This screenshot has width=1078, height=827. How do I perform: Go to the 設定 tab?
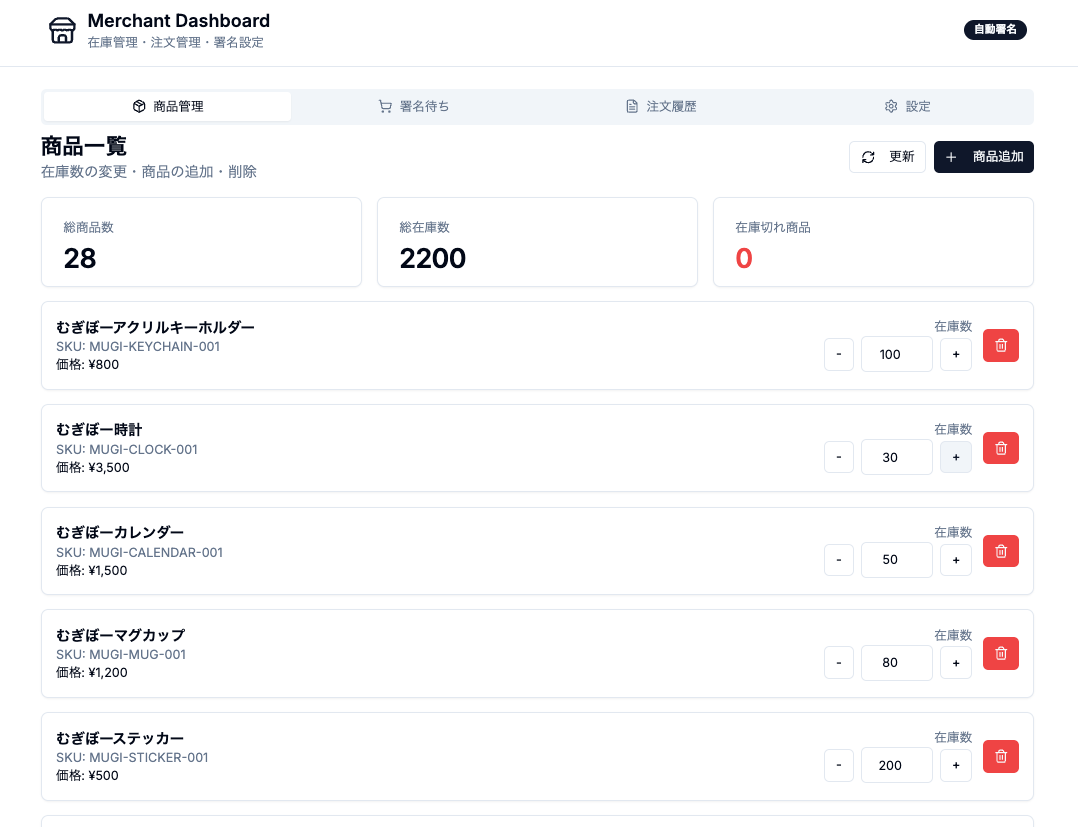pos(908,106)
